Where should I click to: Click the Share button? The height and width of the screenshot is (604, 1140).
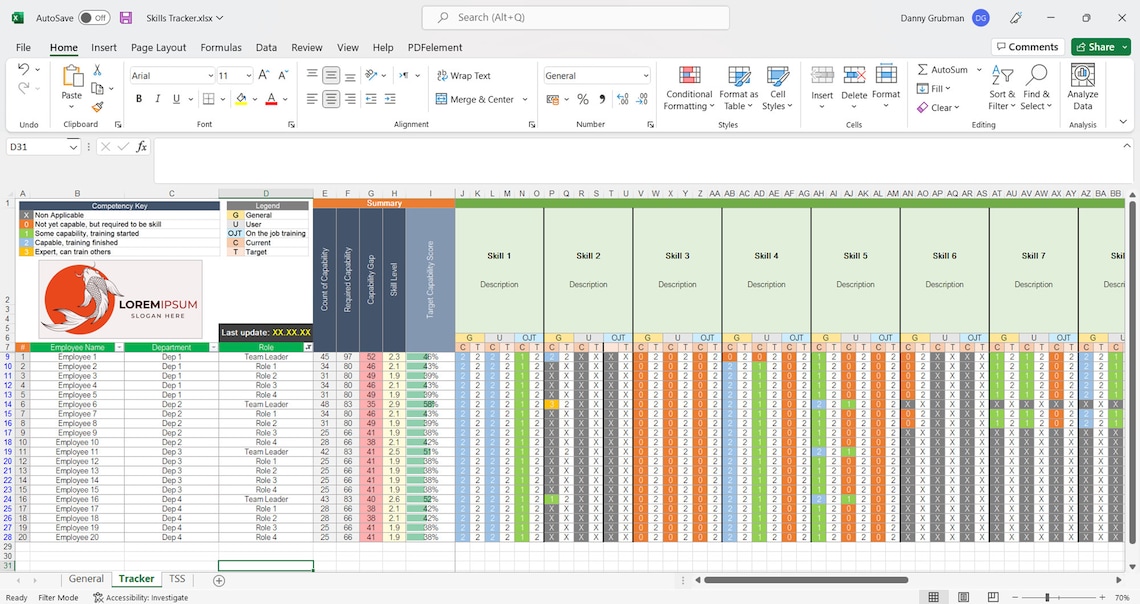click(x=1099, y=46)
